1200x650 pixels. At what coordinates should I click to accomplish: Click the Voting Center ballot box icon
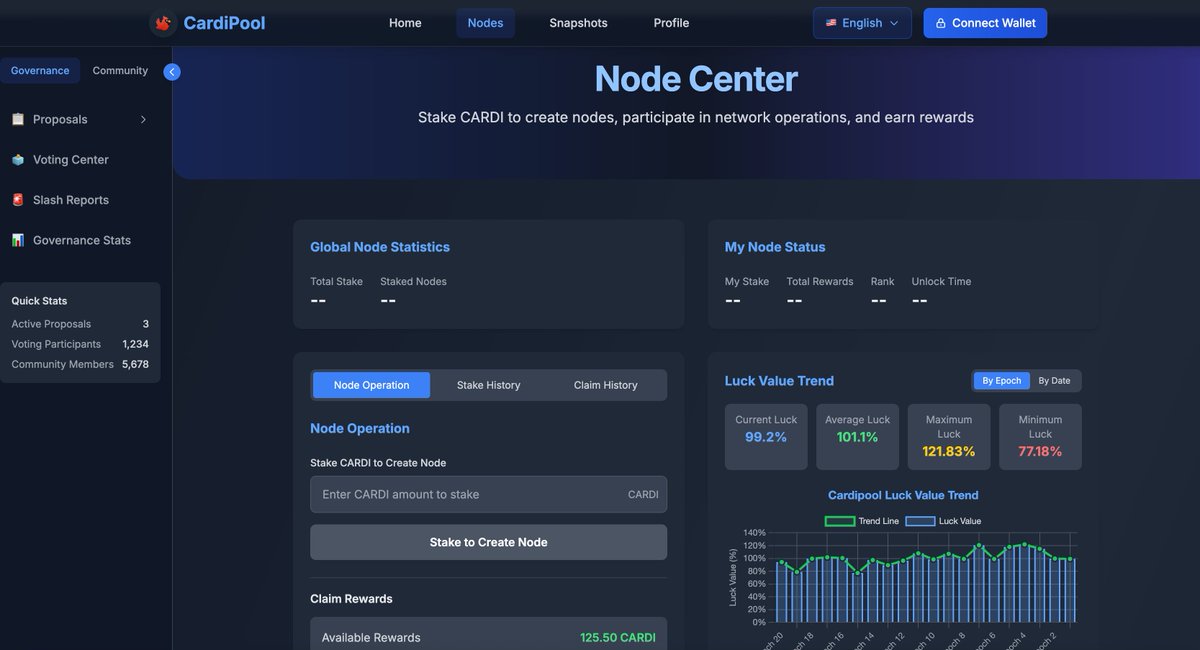(x=18, y=160)
